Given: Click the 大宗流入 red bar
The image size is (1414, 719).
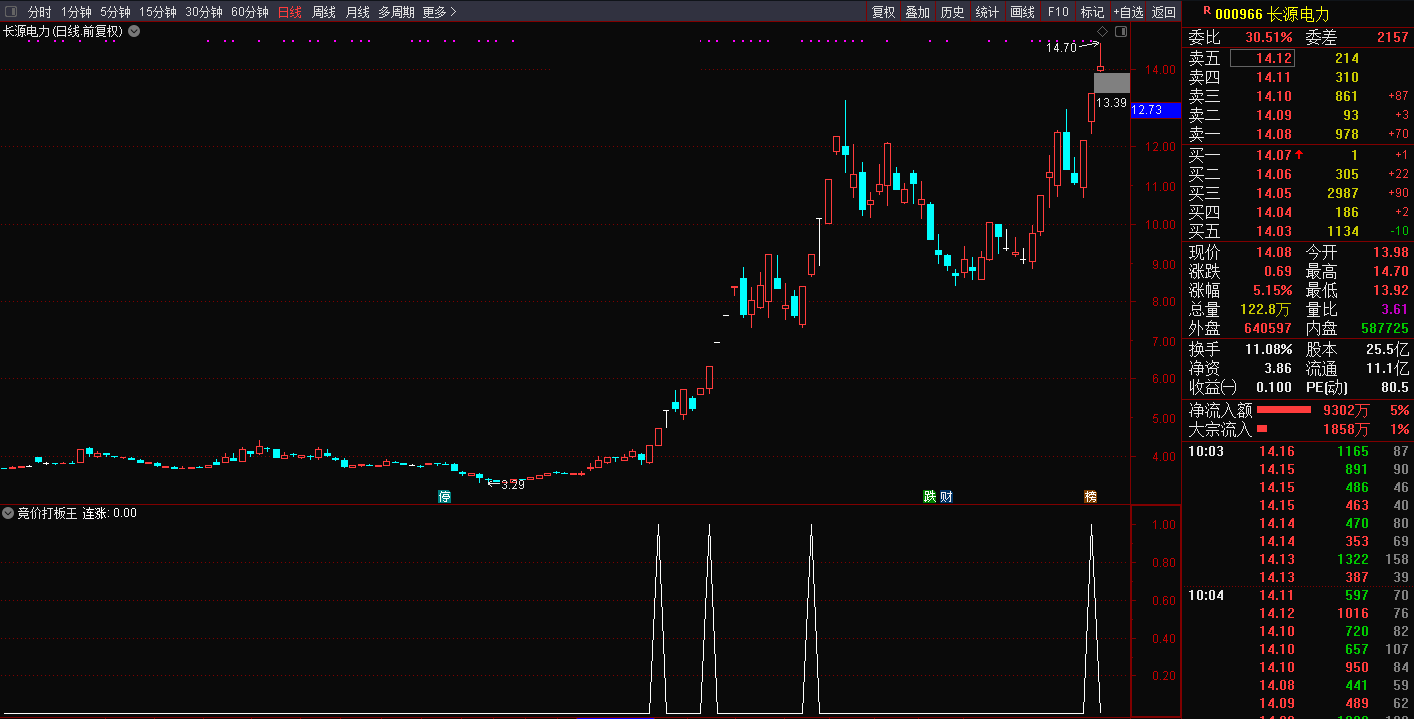Looking at the screenshot, I should click(x=1262, y=429).
